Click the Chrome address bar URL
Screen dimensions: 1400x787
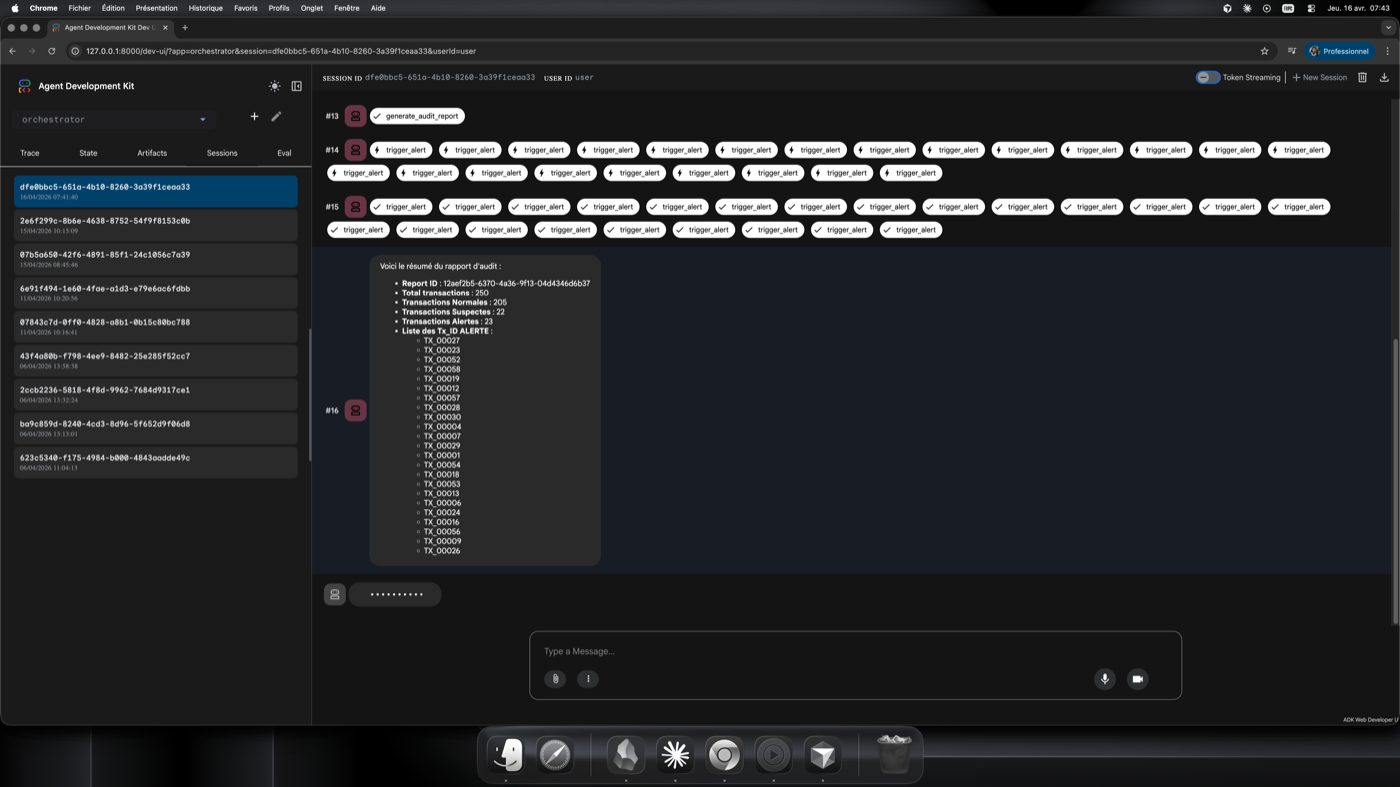(281, 51)
